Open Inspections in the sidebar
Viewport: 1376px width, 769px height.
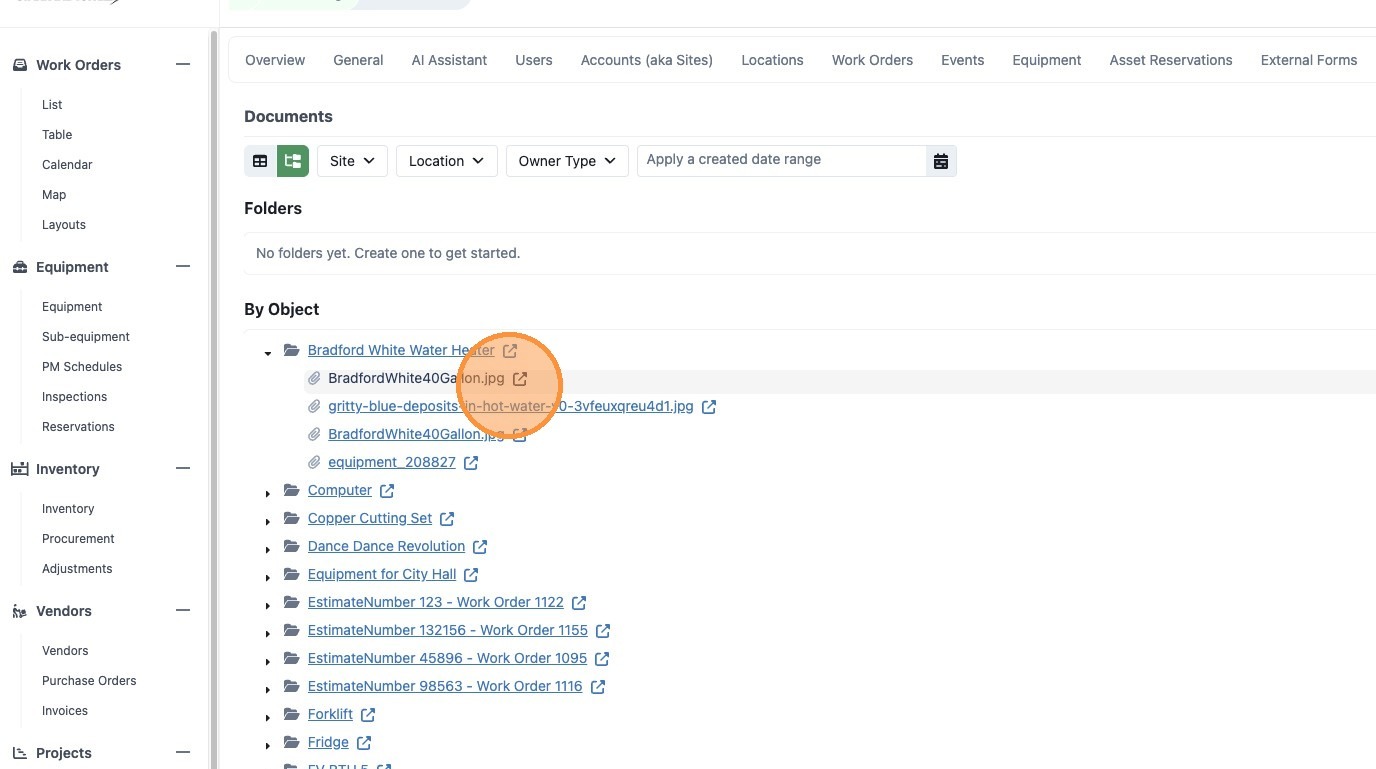(x=74, y=397)
